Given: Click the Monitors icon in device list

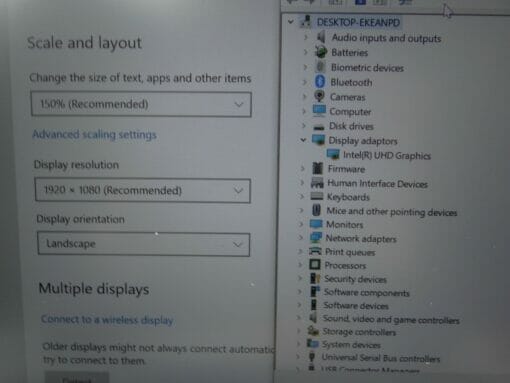Looking at the screenshot, I should [x=316, y=224].
